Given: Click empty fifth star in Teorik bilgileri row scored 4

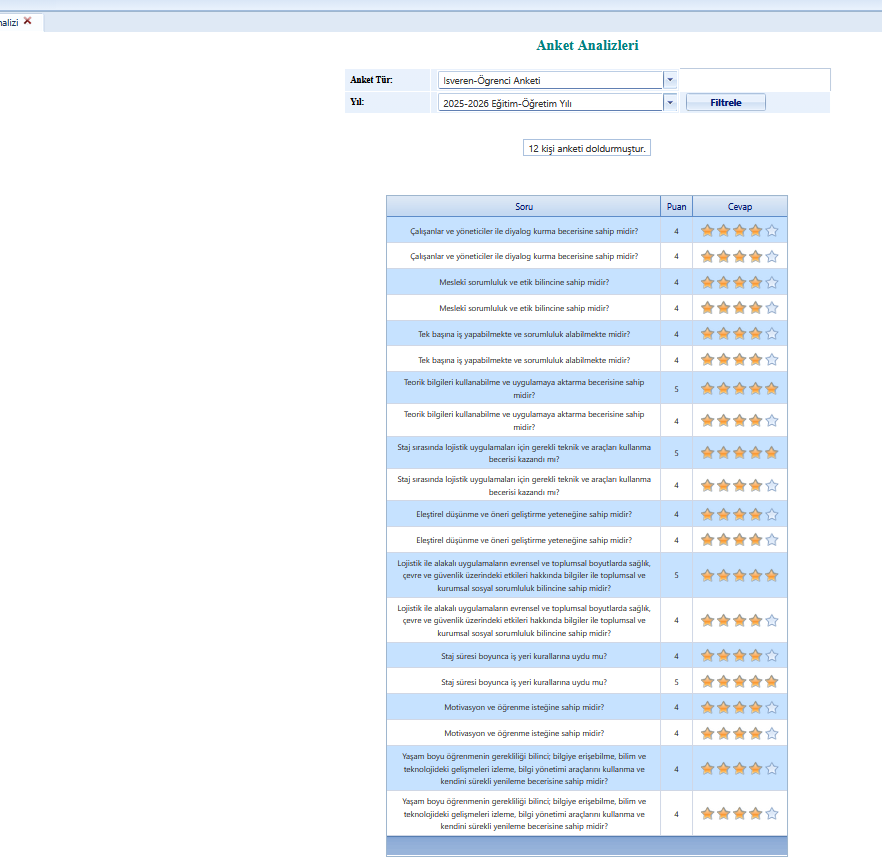Looking at the screenshot, I should [772, 421].
